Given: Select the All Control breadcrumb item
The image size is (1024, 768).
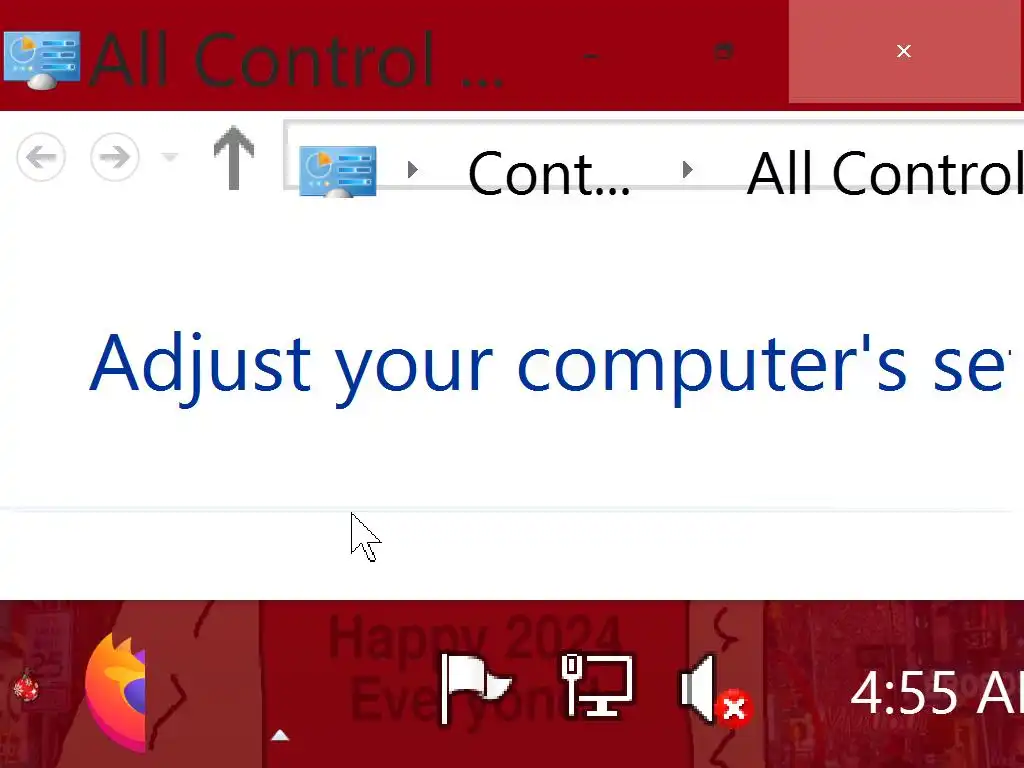Looking at the screenshot, I should click(885, 173).
